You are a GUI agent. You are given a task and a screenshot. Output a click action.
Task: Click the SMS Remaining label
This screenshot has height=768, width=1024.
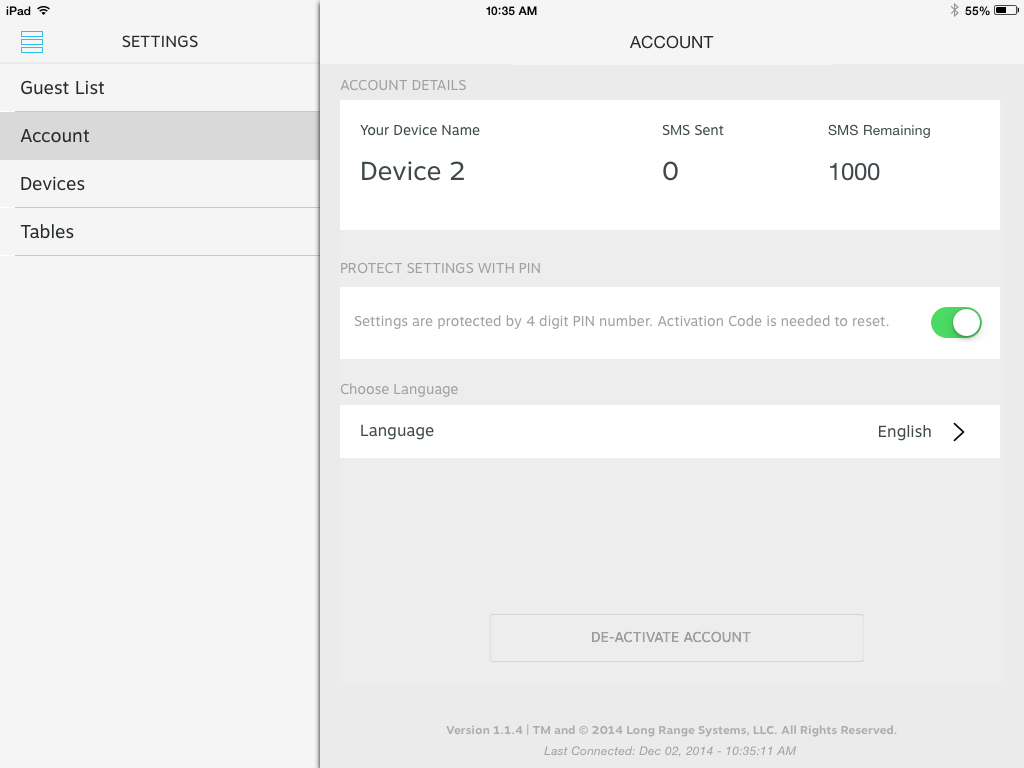(879, 131)
